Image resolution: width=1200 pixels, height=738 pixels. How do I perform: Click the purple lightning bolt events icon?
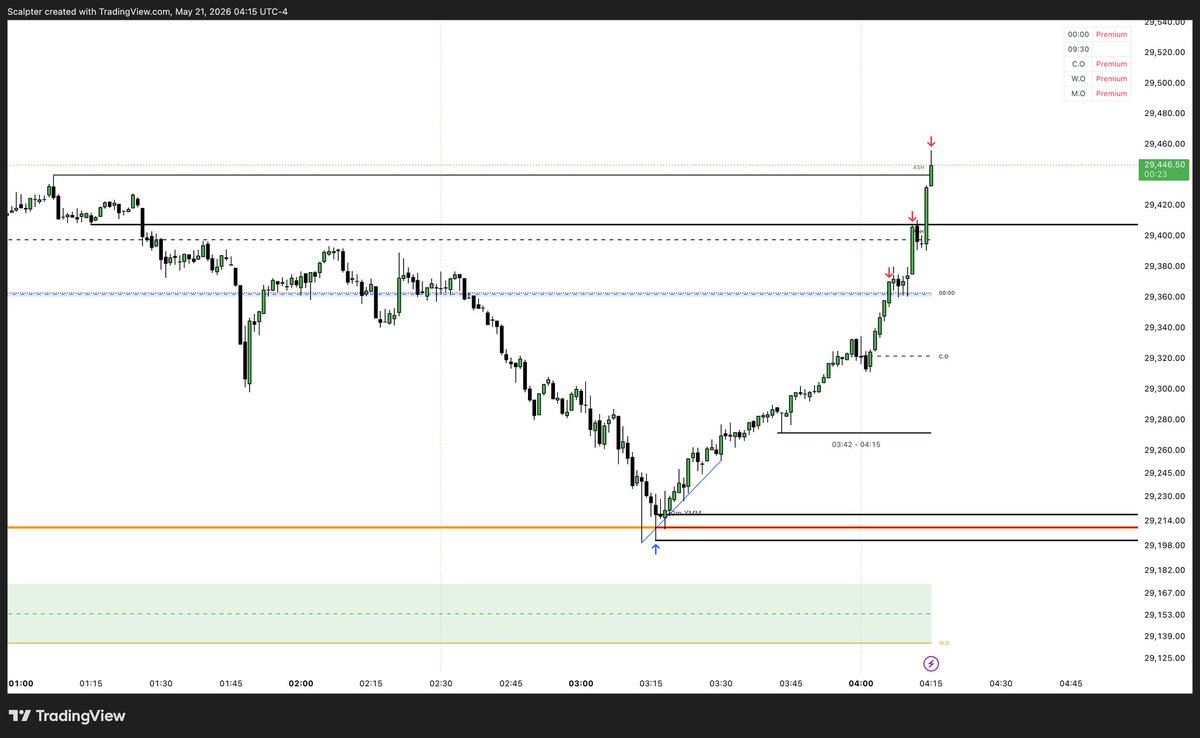click(x=931, y=663)
